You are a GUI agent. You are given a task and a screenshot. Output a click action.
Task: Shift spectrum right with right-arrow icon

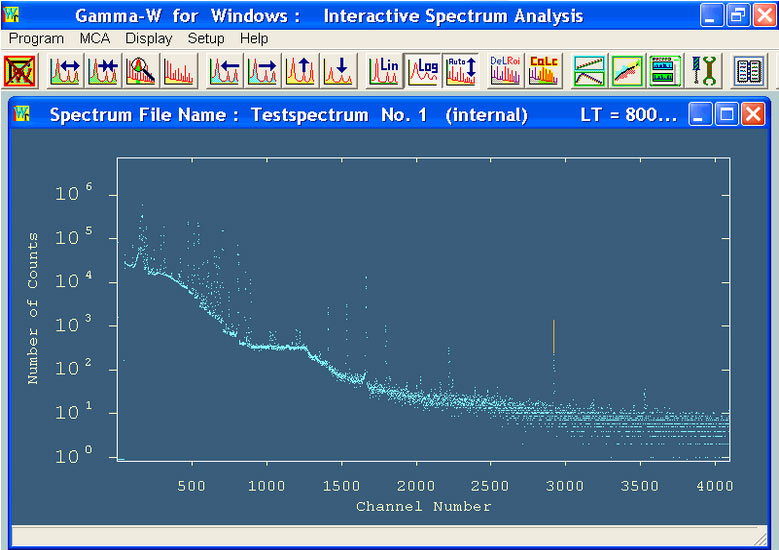click(x=263, y=71)
